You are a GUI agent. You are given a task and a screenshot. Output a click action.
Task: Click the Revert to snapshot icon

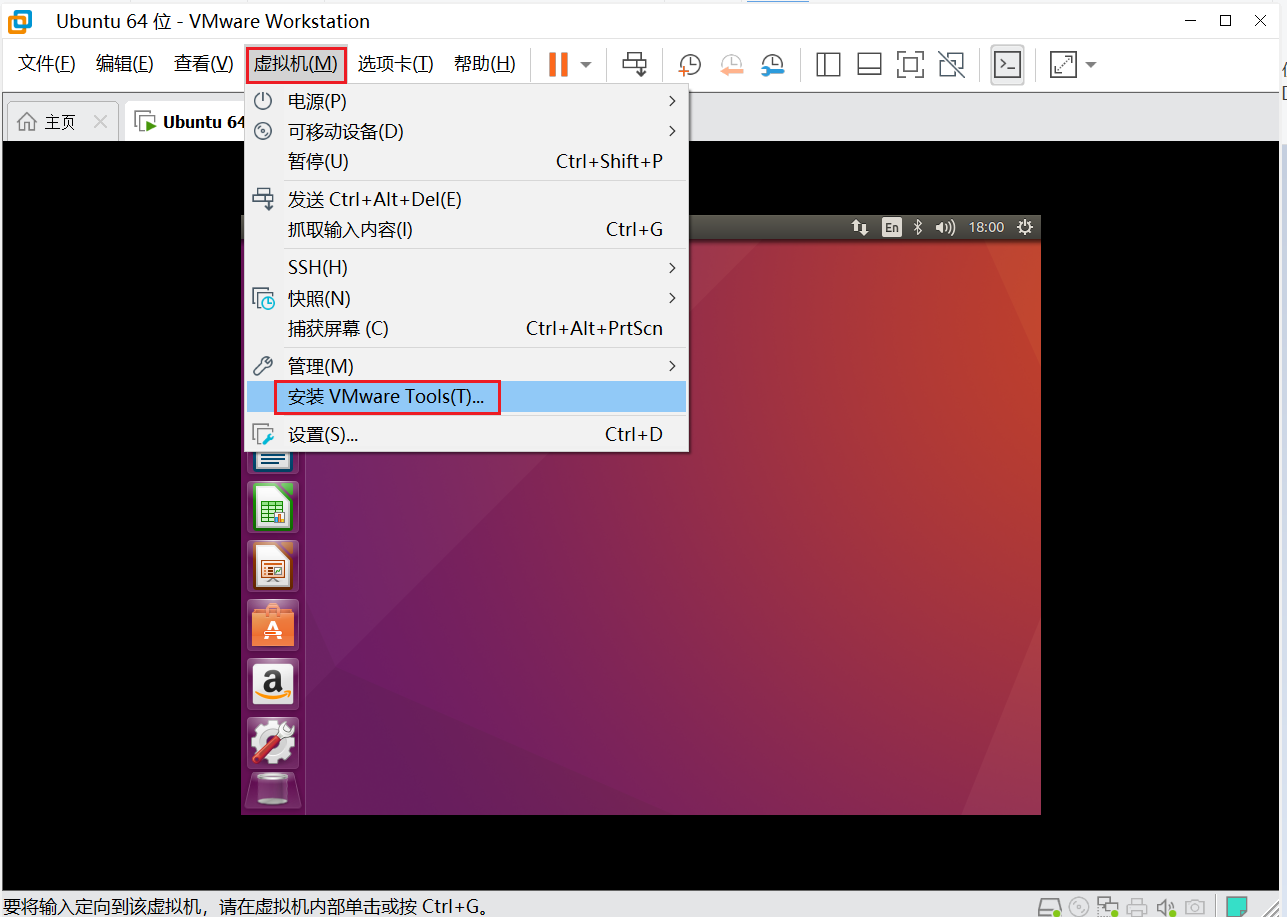[731, 65]
